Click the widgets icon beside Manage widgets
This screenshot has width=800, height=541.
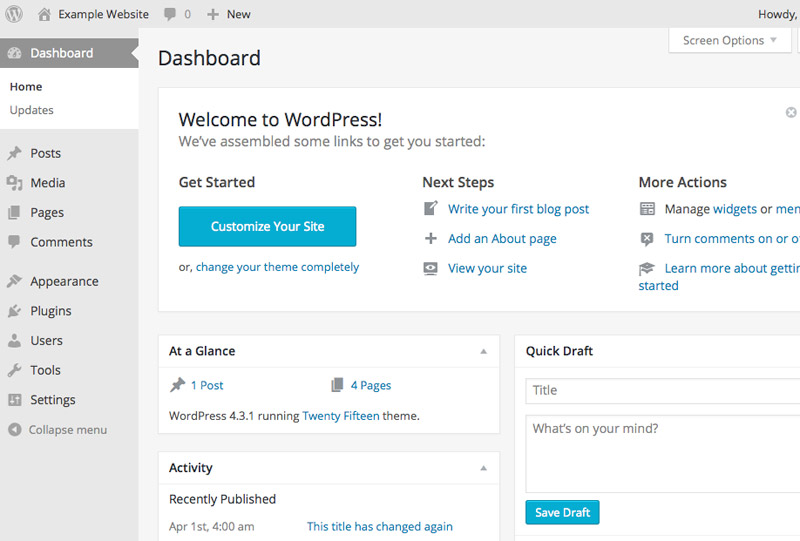tap(647, 209)
